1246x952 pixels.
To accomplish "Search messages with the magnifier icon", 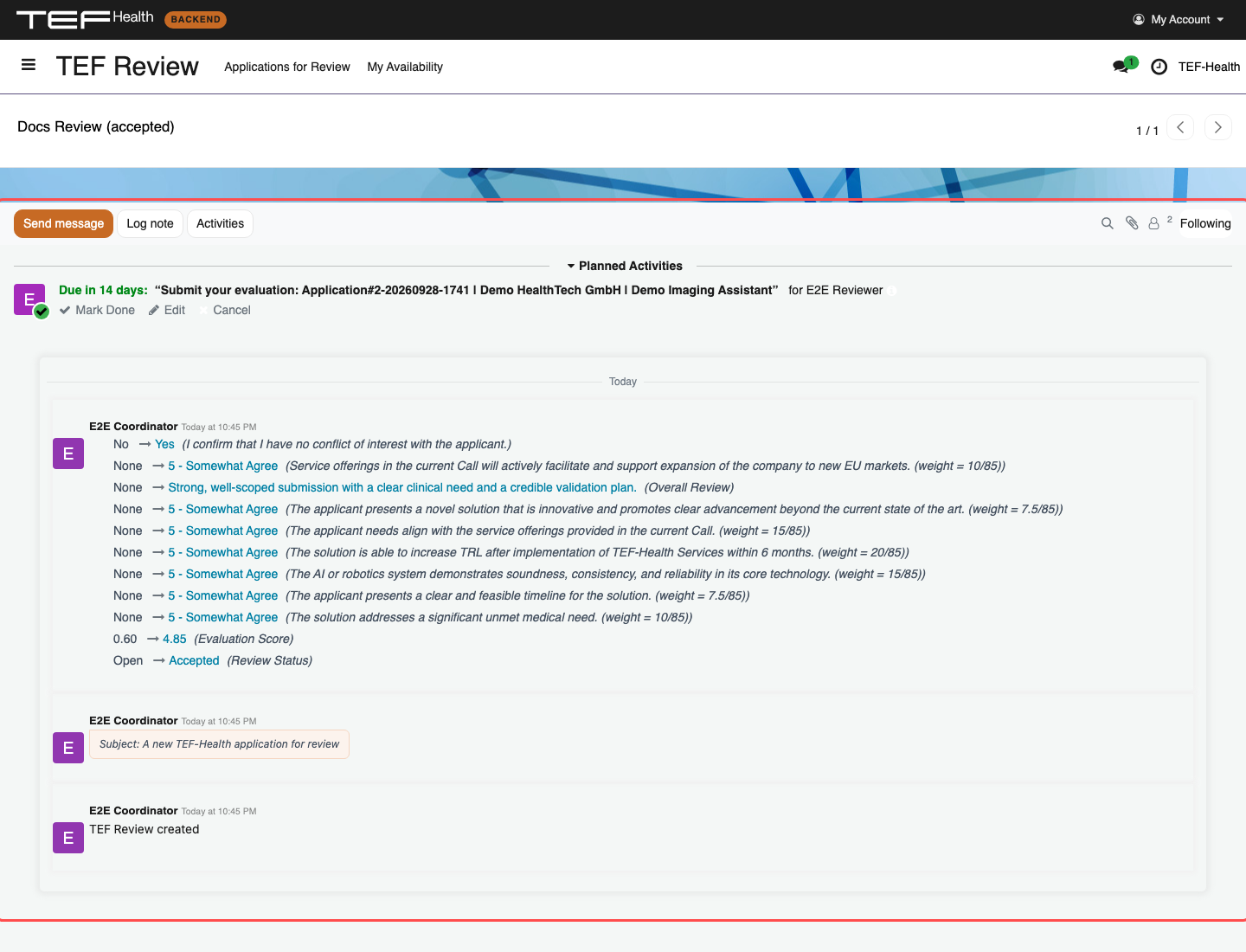I will (x=1107, y=223).
